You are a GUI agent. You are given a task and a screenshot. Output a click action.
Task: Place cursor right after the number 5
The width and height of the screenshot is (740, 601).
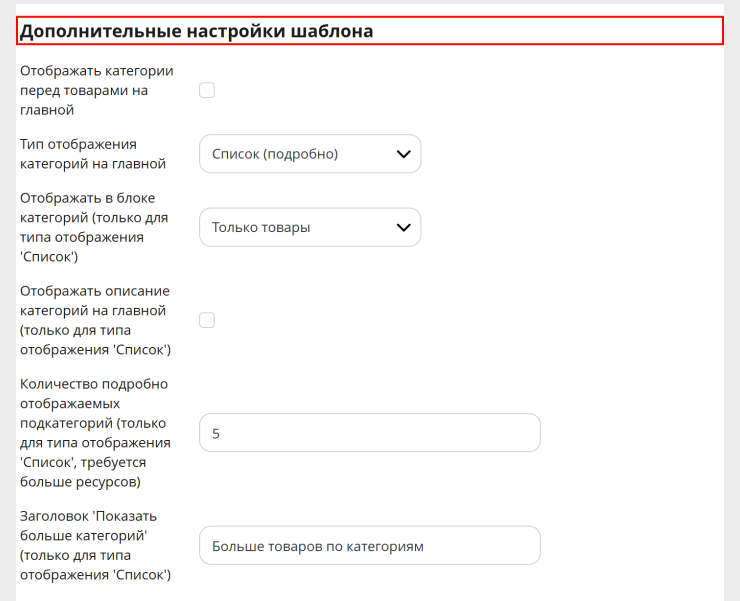pos(220,433)
